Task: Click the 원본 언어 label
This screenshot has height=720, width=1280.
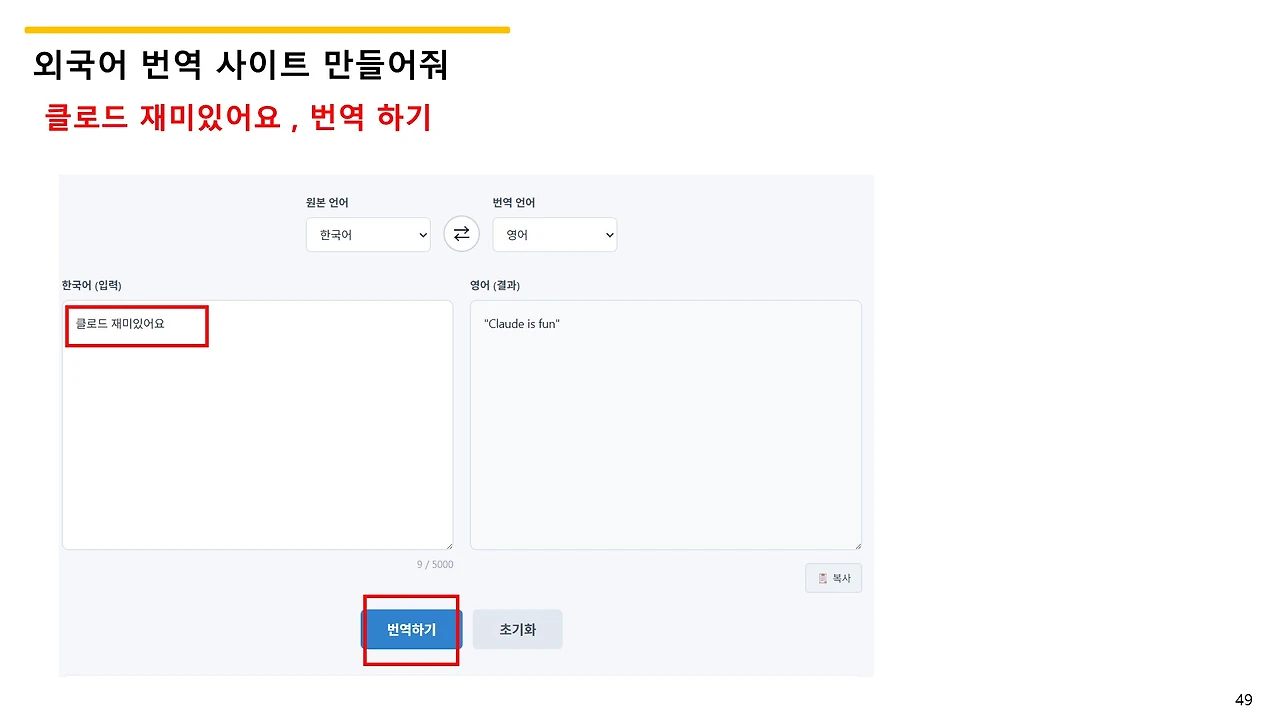Action: click(327, 203)
